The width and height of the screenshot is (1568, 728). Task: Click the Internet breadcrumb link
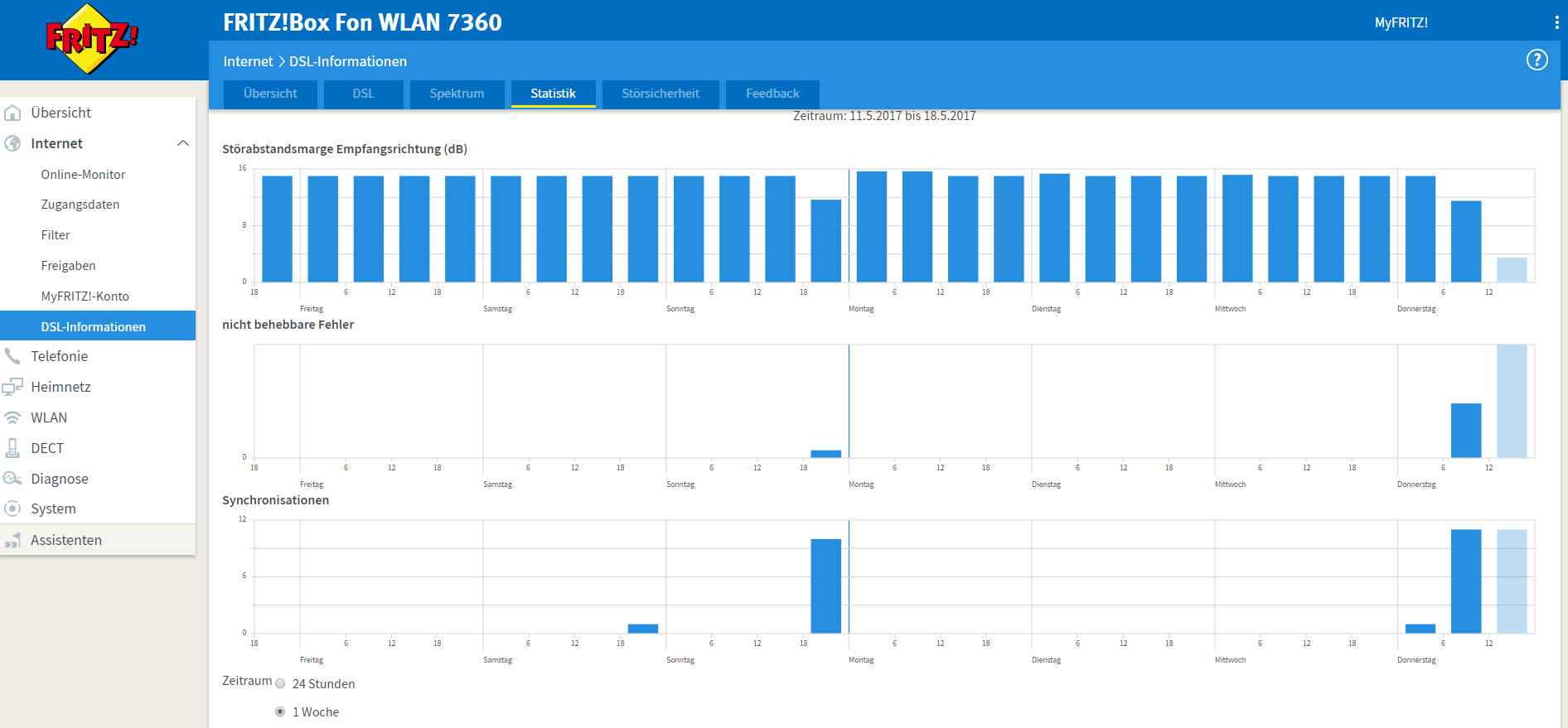[248, 61]
